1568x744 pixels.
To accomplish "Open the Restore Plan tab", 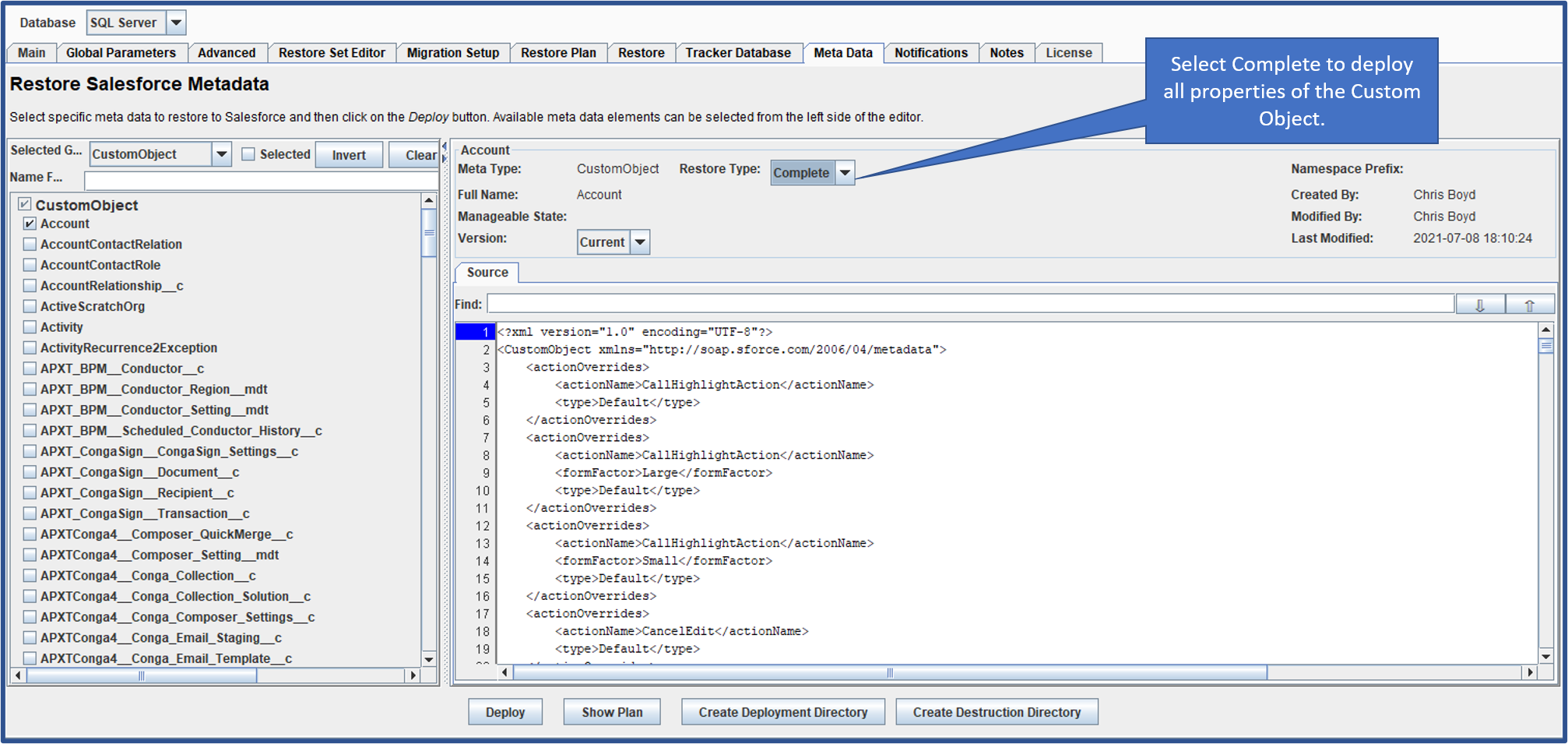I will tap(558, 53).
